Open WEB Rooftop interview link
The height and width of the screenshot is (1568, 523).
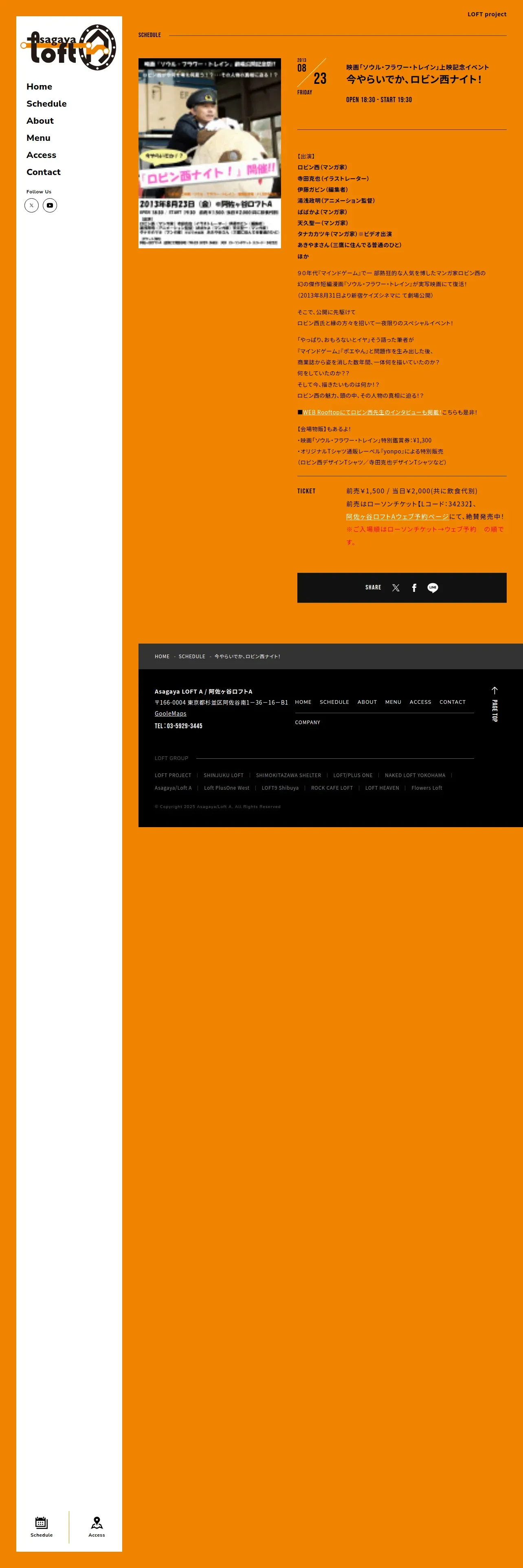click(372, 412)
